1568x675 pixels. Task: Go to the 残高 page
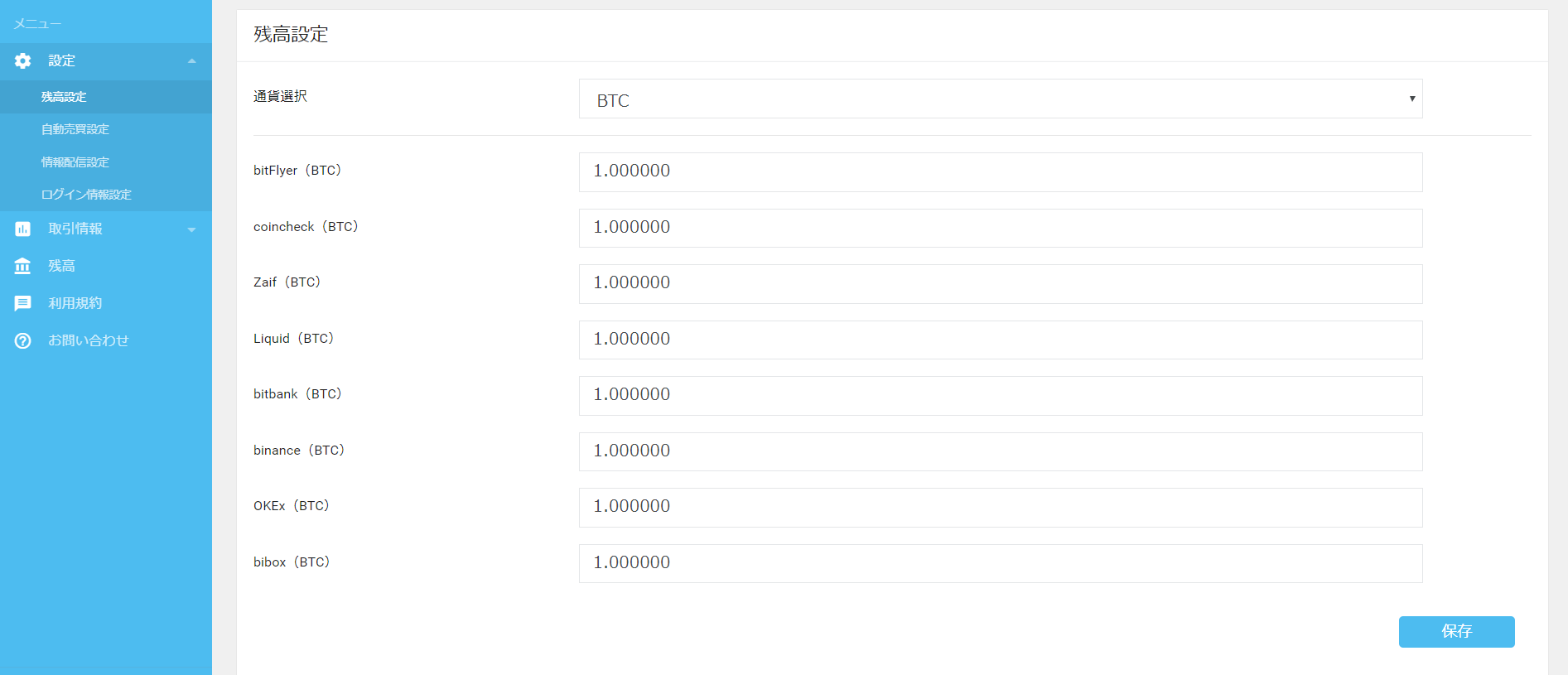(x=61, y=266)
